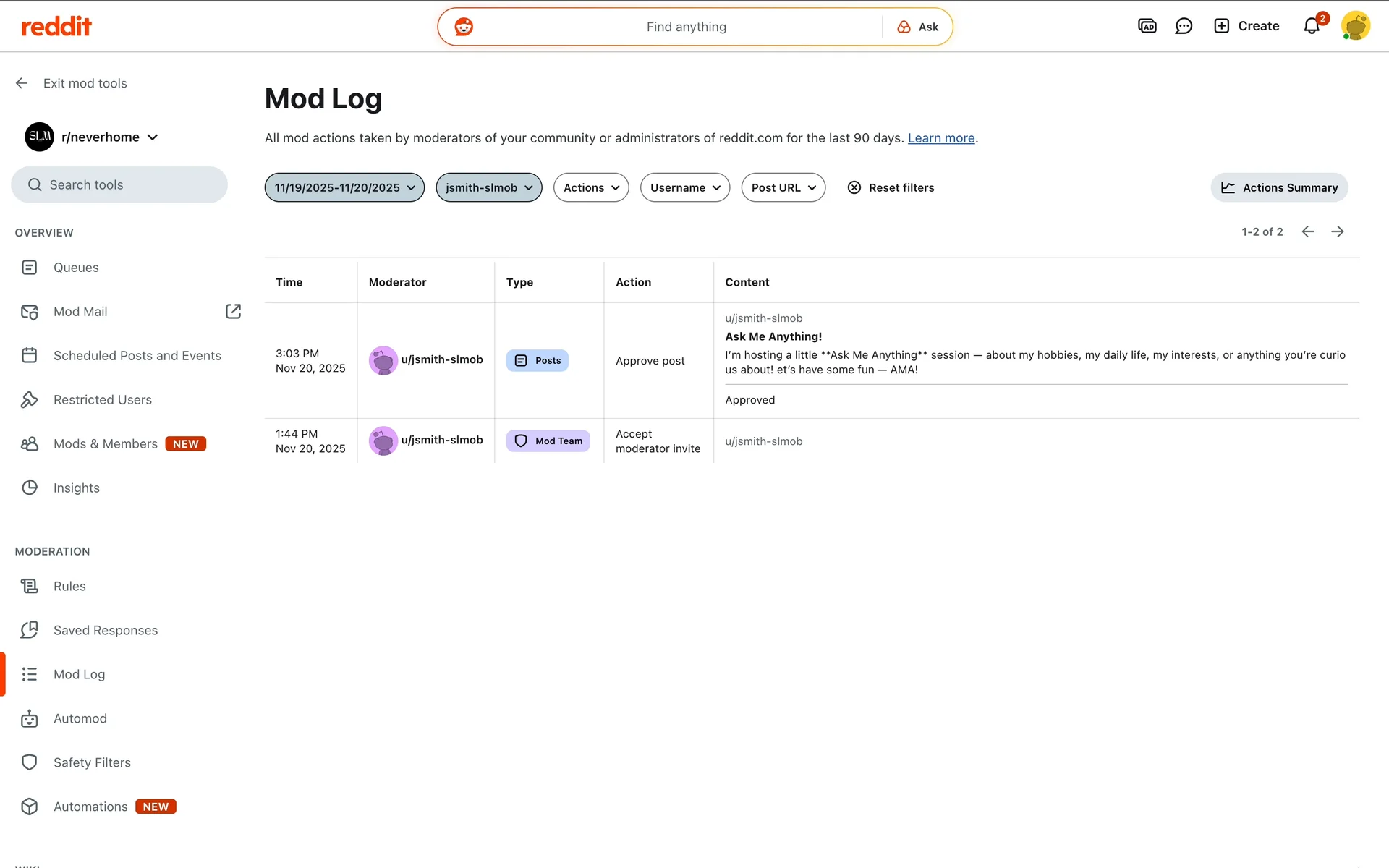This screenshot has height=868, width=1389.
Task: Open Mod Mail external link icon
Action: (x=233, y=312)
